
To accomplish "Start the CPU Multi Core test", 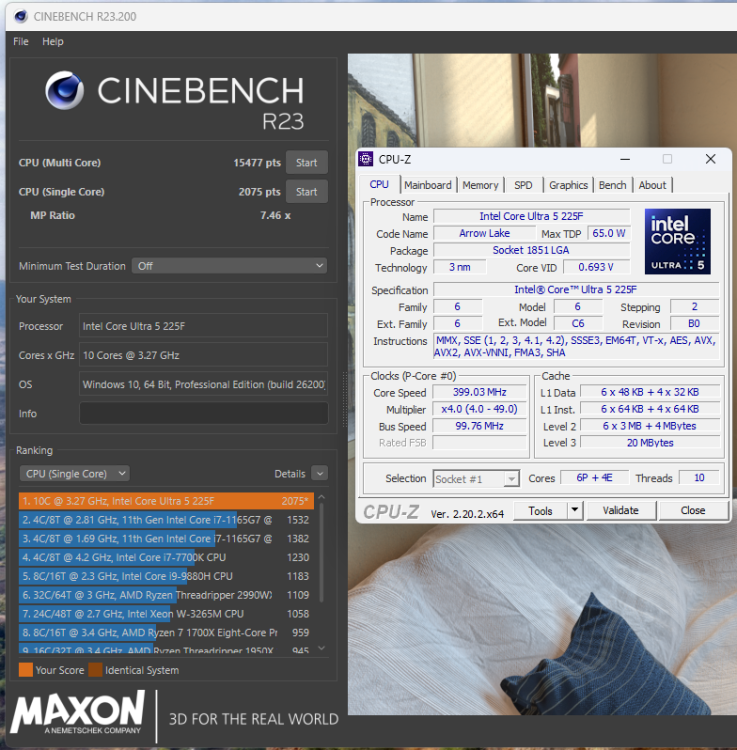I will pos(307,163).
